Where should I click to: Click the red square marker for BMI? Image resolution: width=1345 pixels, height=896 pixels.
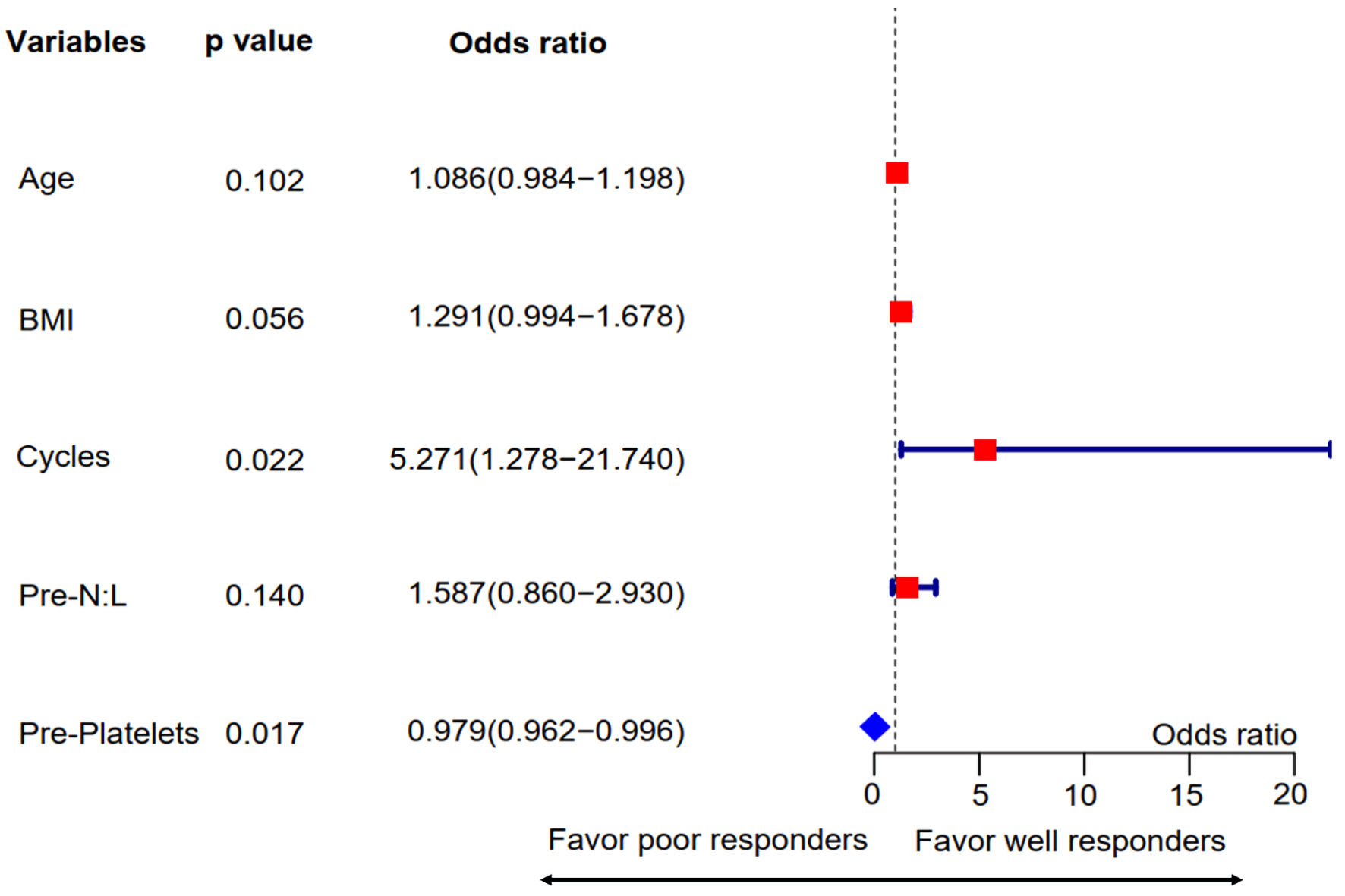coord(901,312)
